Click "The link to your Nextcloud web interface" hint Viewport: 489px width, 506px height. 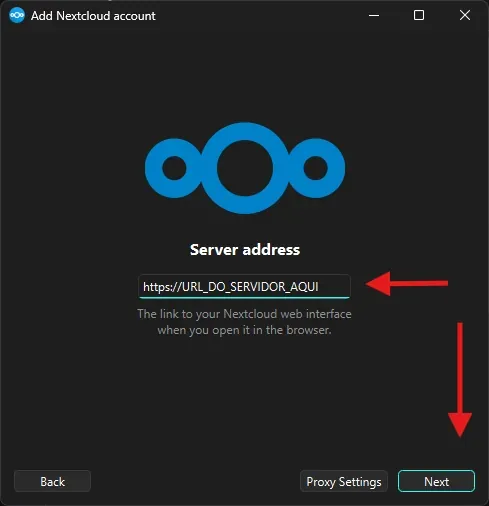click(x=244, y=314)
